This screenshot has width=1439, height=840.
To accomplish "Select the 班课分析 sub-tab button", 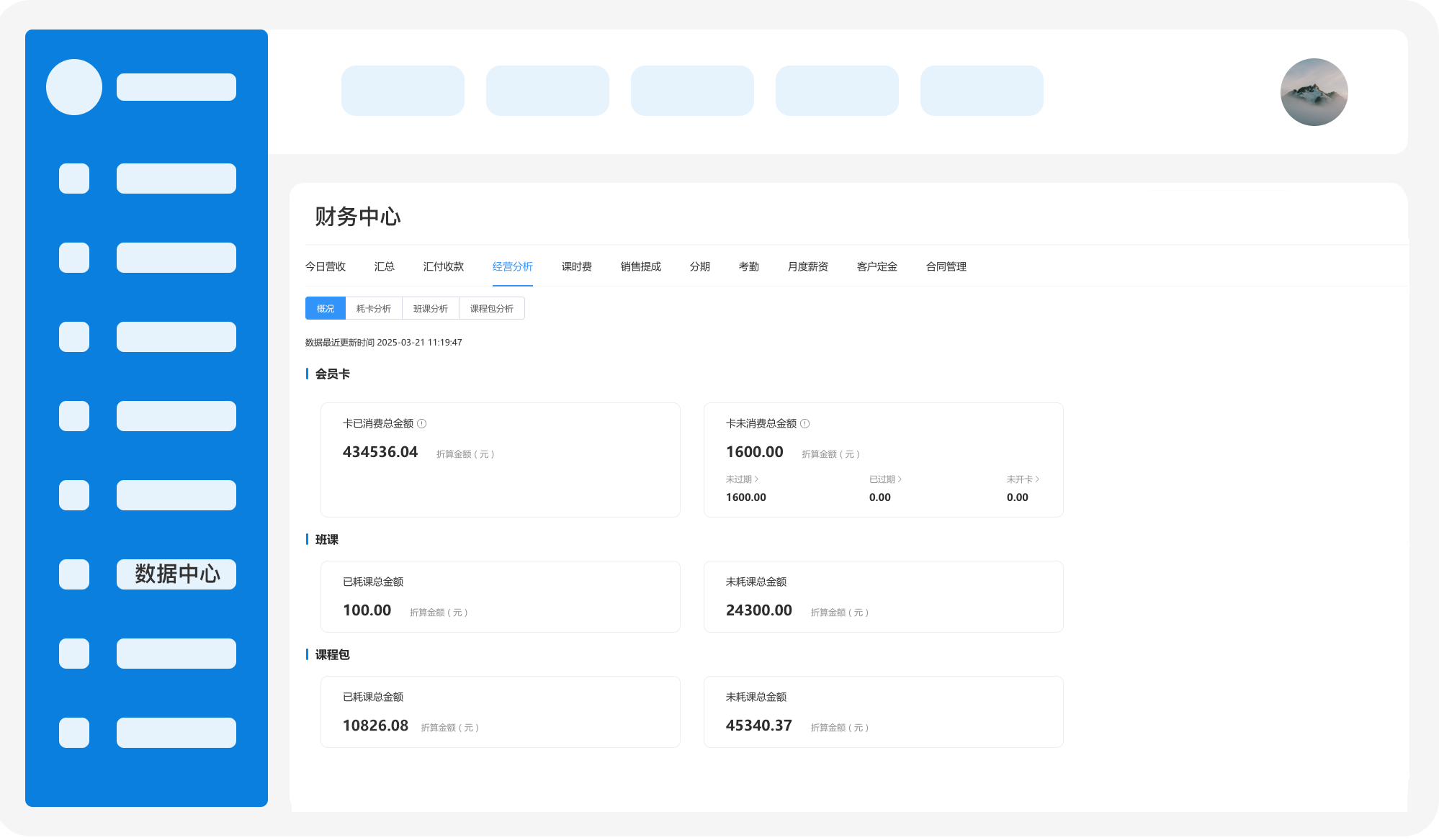I will (x=431, y=309).
